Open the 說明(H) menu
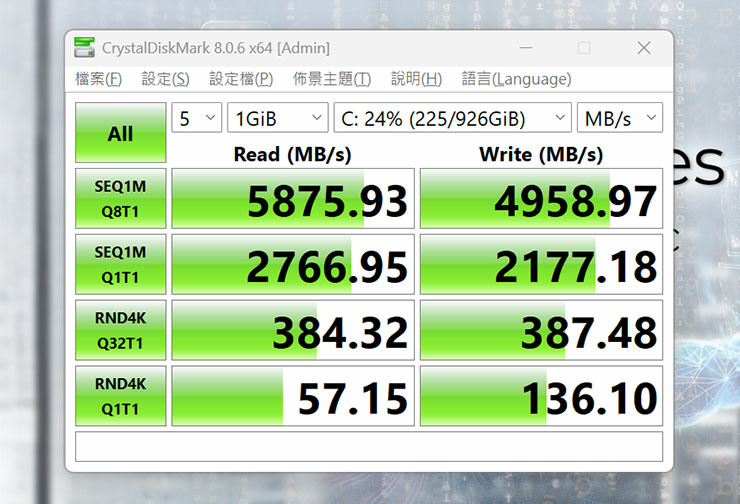Viewport: 740px width, 504px height. (x=416, y=79)
